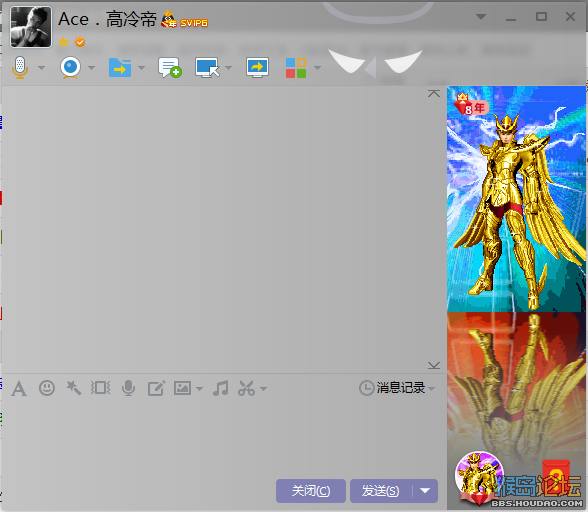Create a discussion group with chat-plus icon
Viewport: 588px width, 512px height.
(x=170, y=68)
